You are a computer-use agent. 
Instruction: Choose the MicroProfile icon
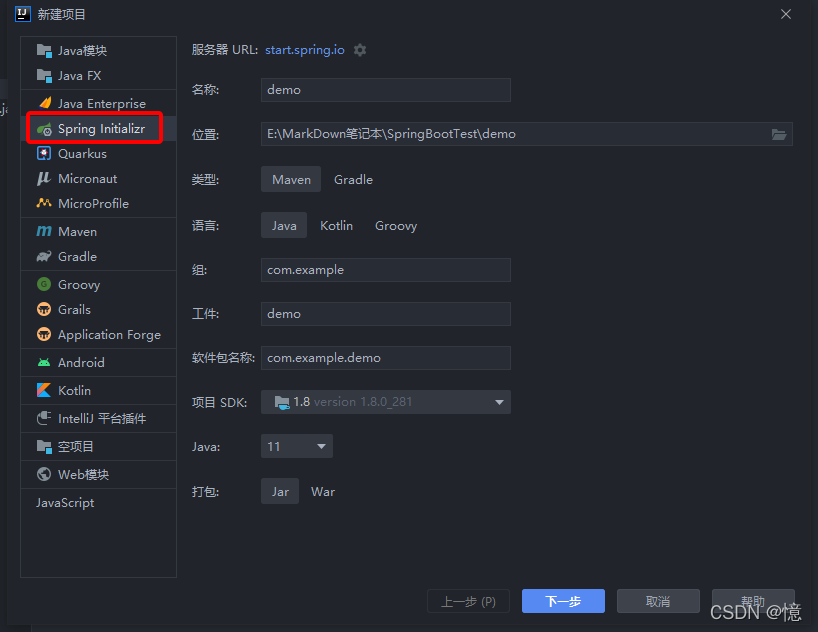[x=44, y=203]
